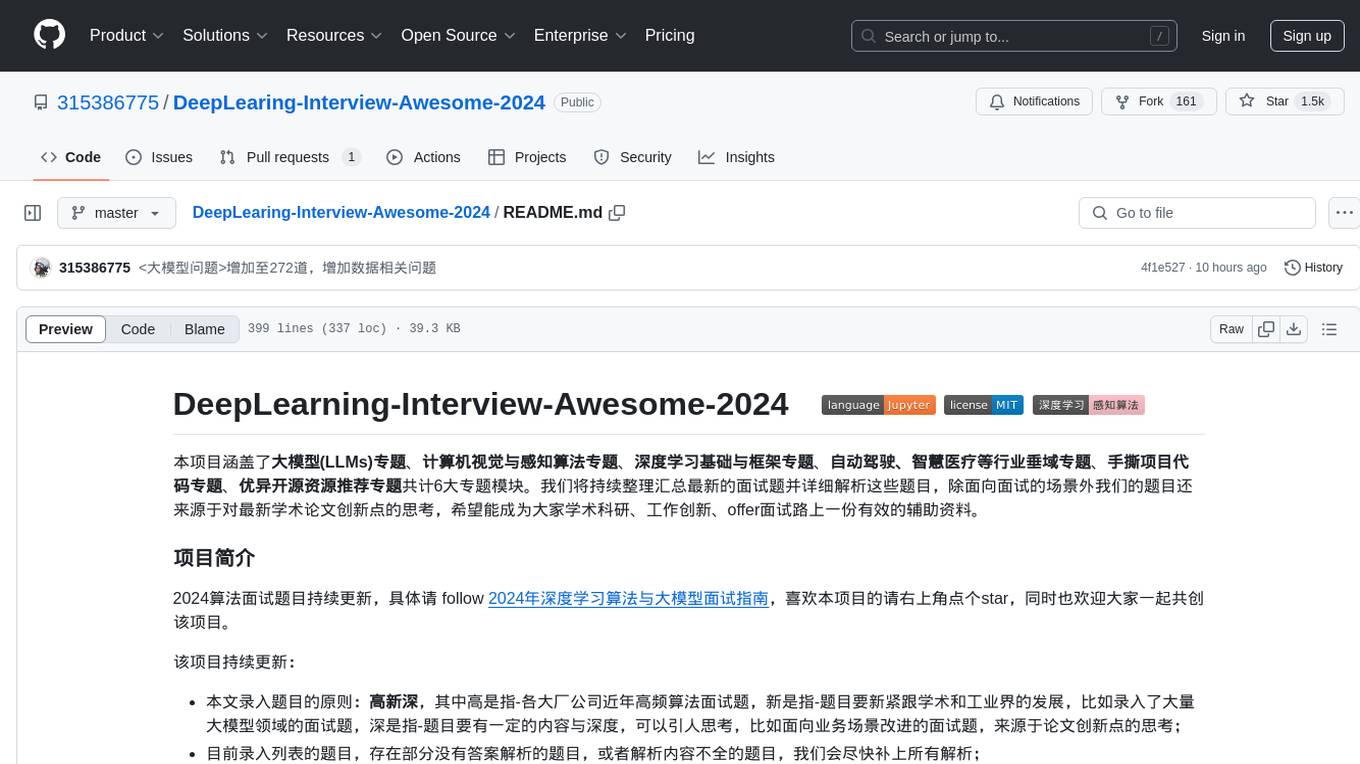
Task: View the file History
Action: click(1313, 268)
